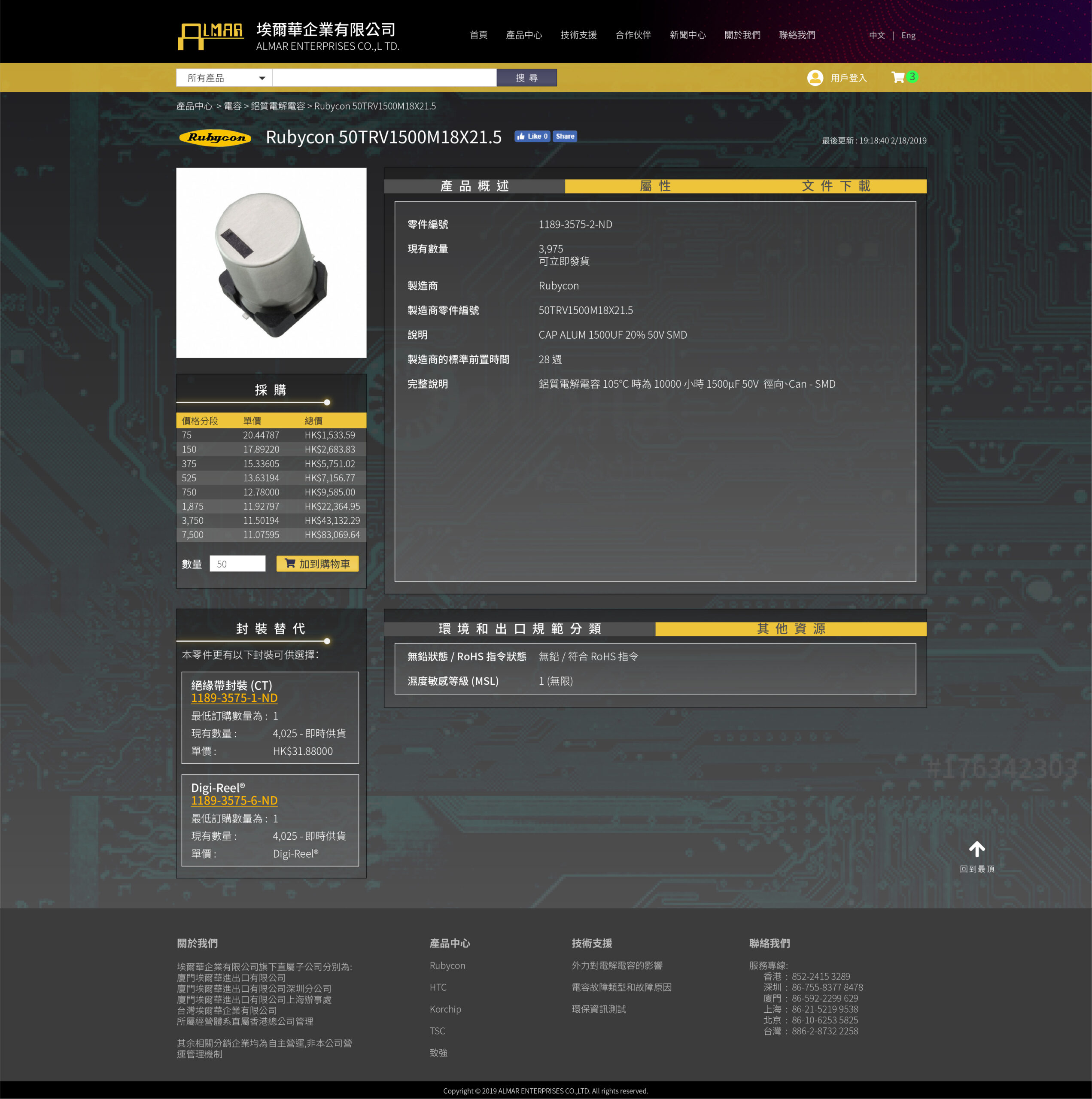Open the 所有產品 category dropdown

(224, 78)
